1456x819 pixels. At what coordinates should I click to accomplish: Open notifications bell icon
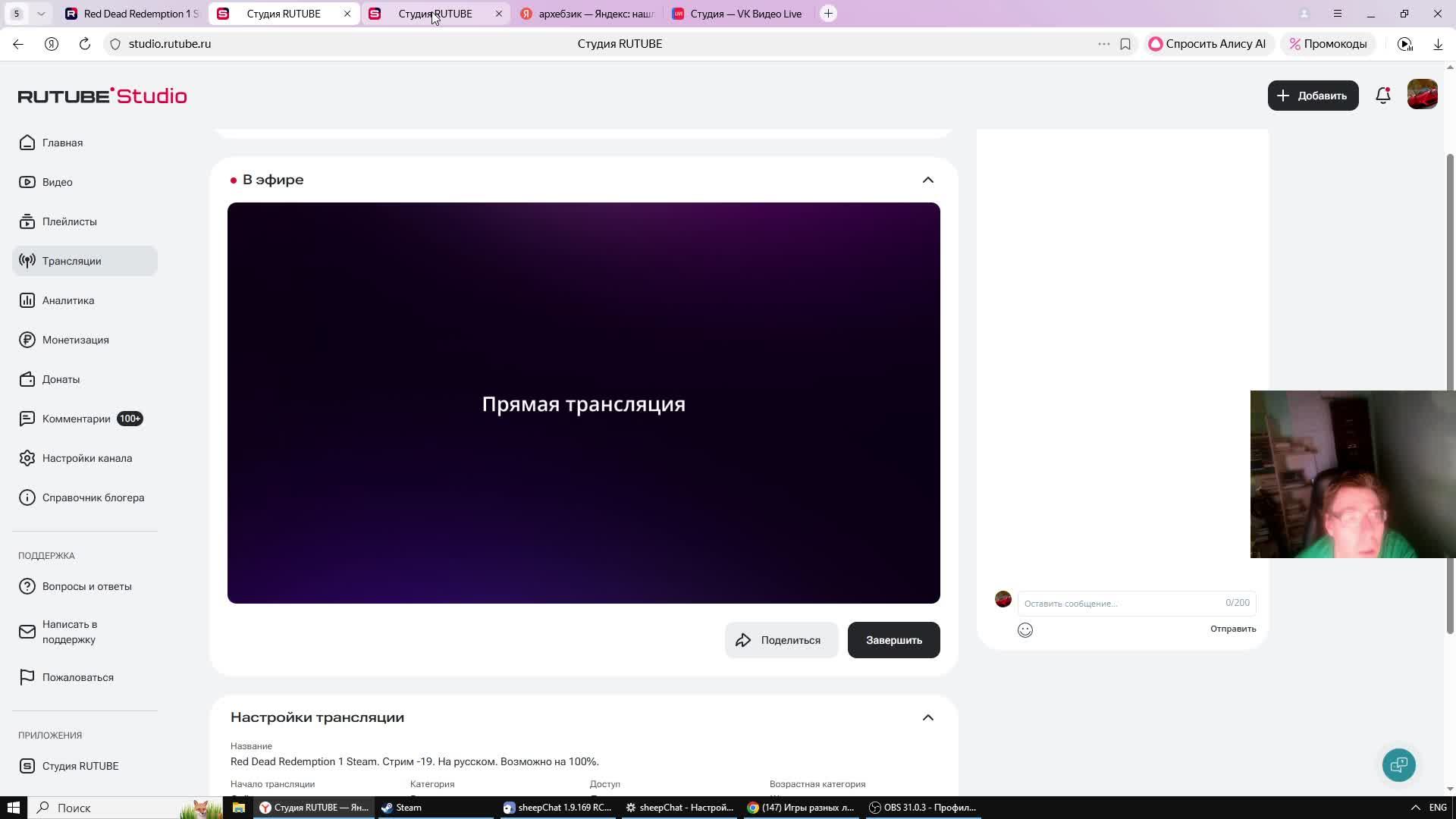coord(1382,96)
